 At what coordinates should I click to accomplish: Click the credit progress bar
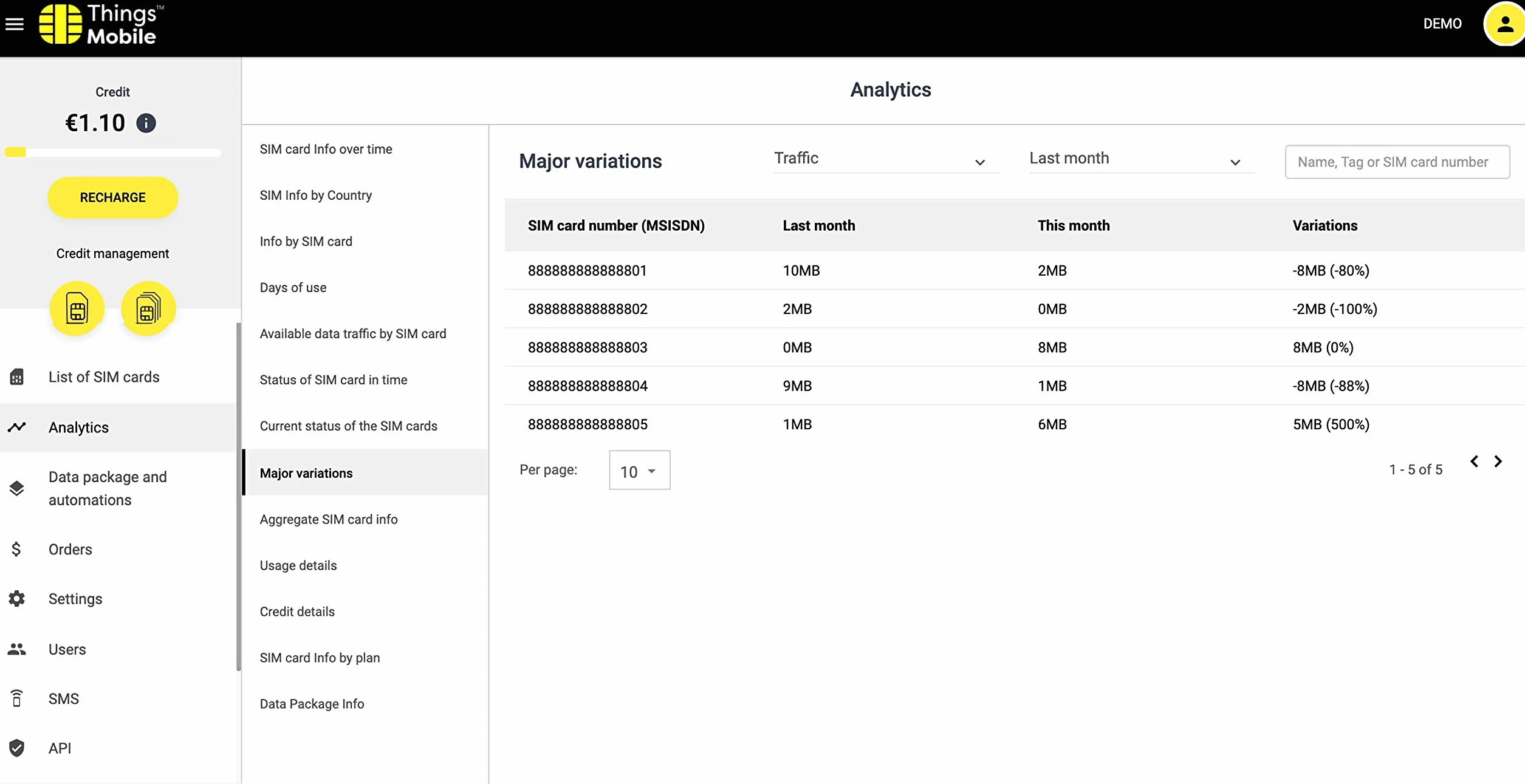(113, 152)
